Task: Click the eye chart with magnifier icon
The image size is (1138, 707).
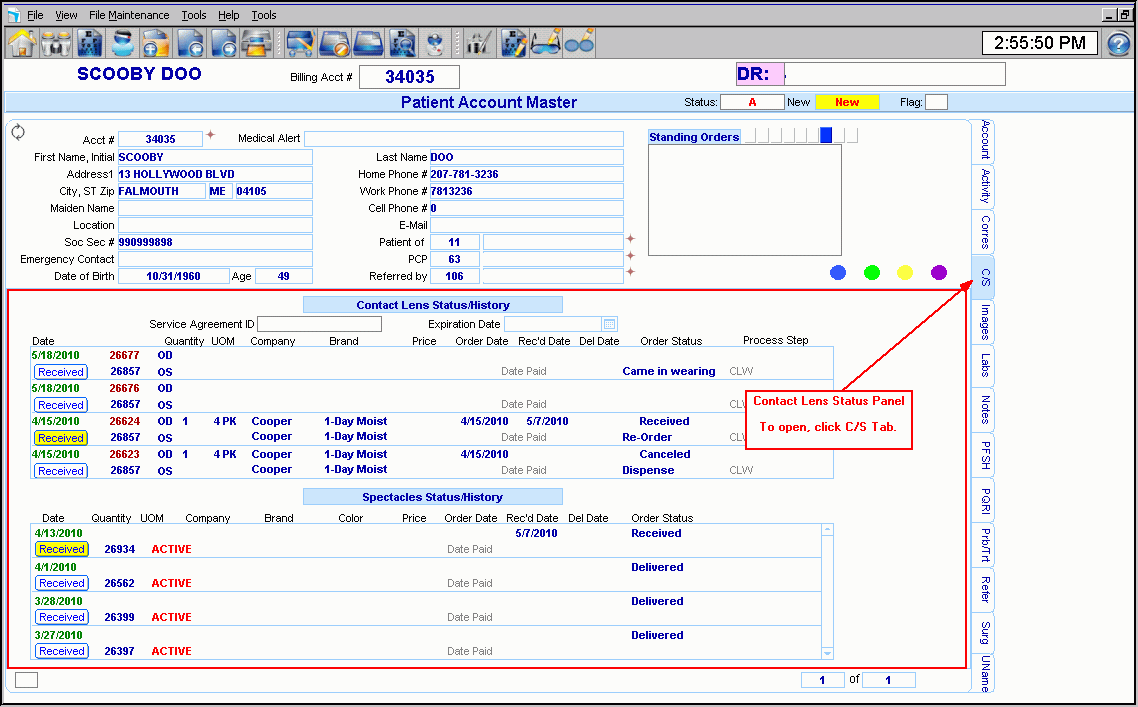Action: coord(402,43)
